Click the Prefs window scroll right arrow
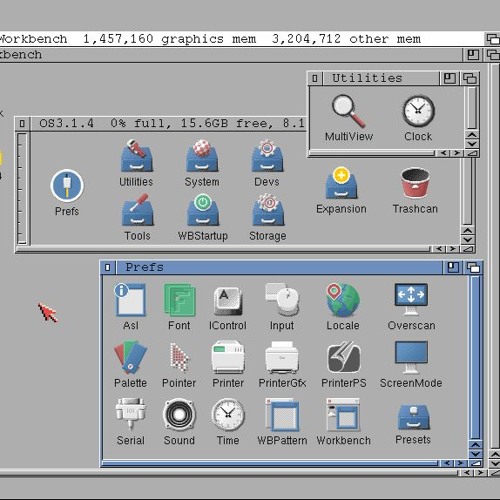This screenshot has height=500, width=500. tap(460, 463)
